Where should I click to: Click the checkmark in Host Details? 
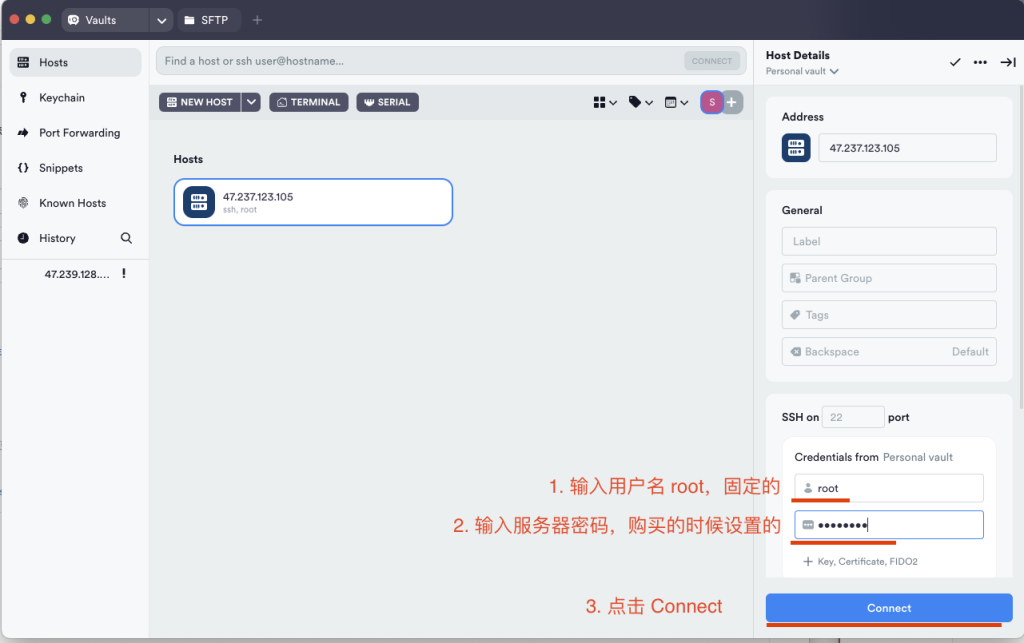click(955, 63)
